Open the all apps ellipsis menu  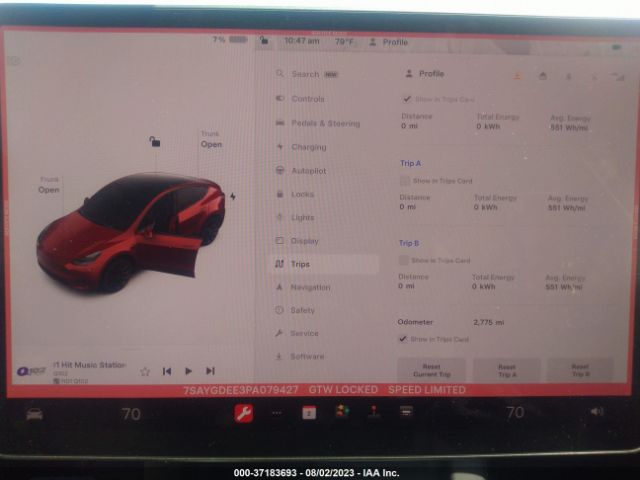pos(277,413)
